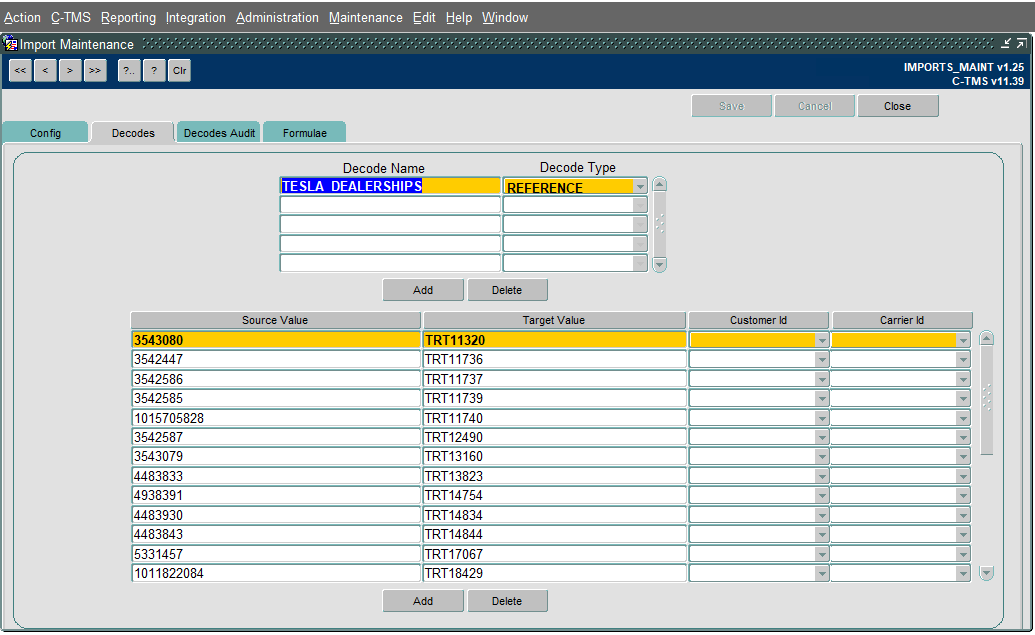Go to first record with << button
Screen dimensions: 1035x635
[x=20, y=71]
